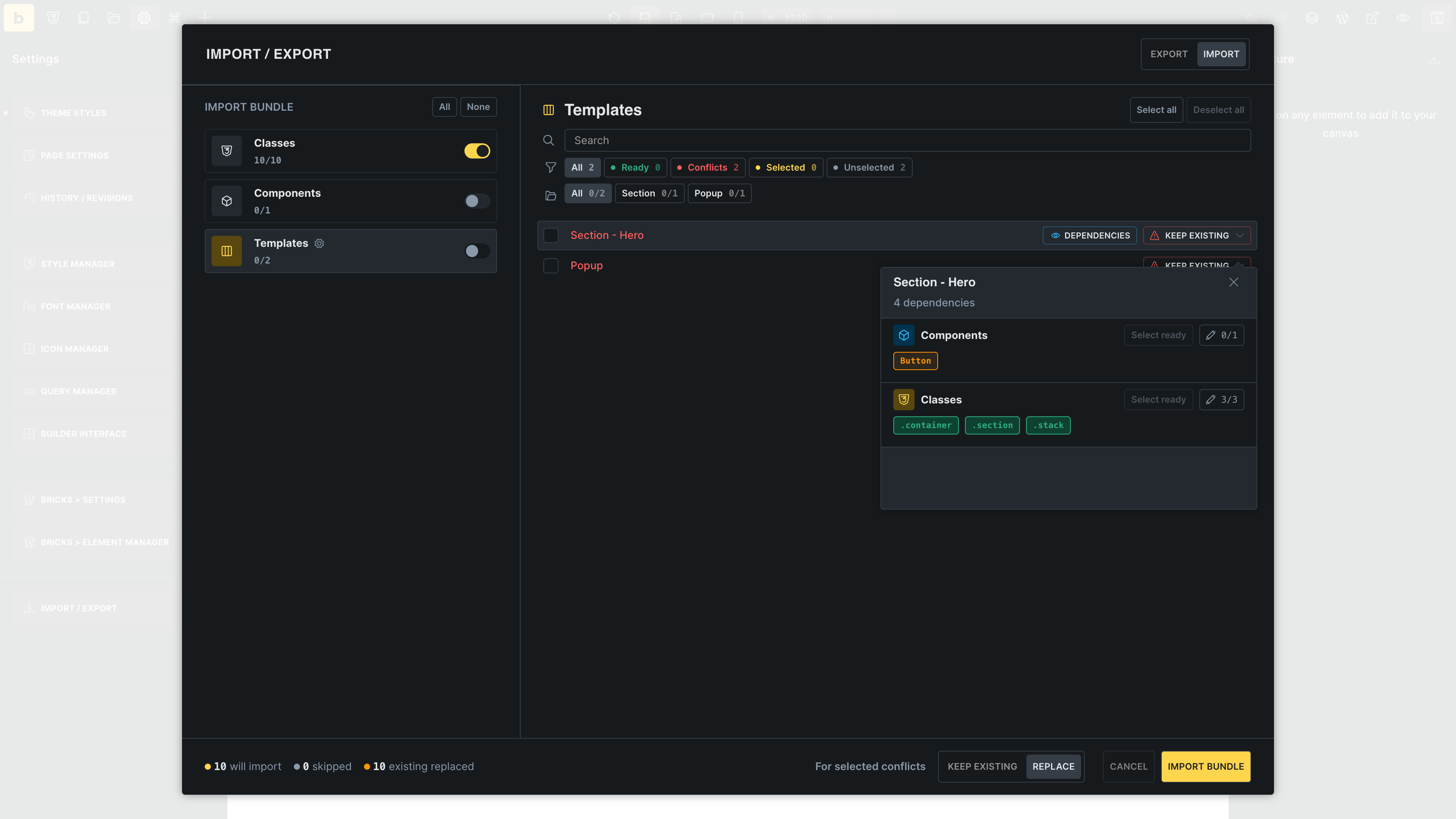Click Select ready for Classes dependencies
The width and height of the screenshot is (1456, 819).
pos(1159,400)
